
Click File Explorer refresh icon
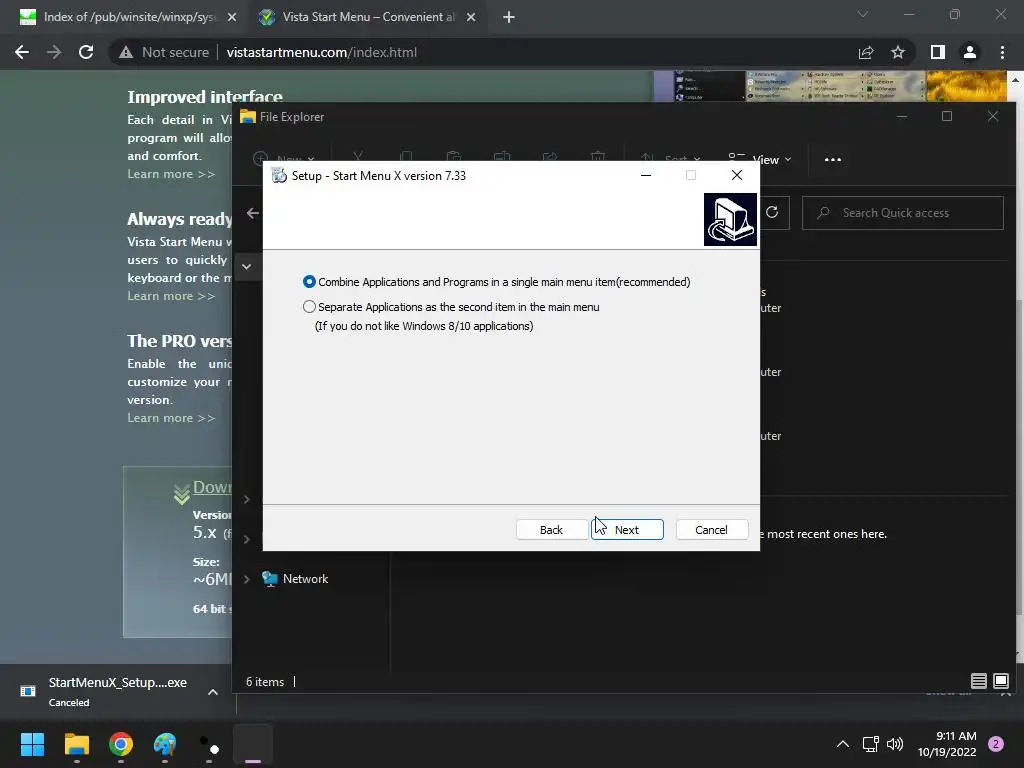tap(772, 212)
